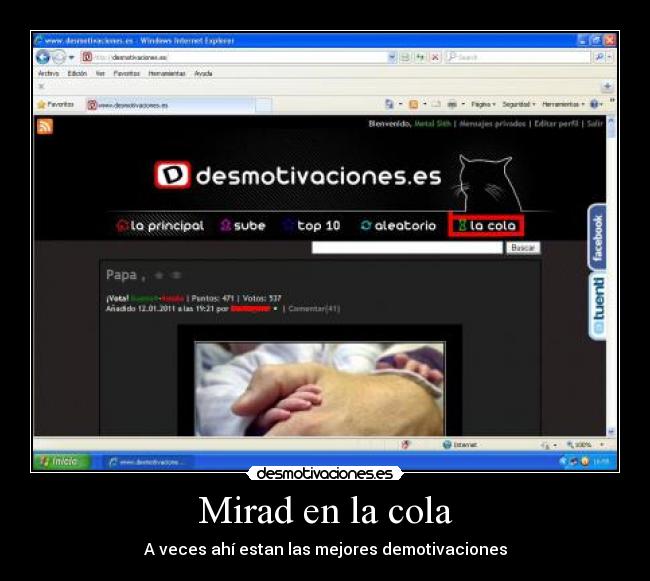
Task: Open the Favoritos star button
Action: tap(56, 104)
